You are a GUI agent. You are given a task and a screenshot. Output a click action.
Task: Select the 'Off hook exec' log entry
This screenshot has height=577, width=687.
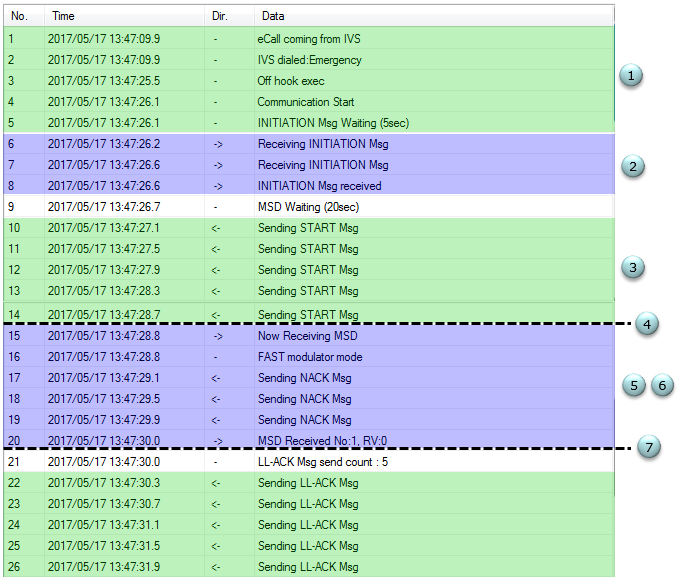[309, 81]
